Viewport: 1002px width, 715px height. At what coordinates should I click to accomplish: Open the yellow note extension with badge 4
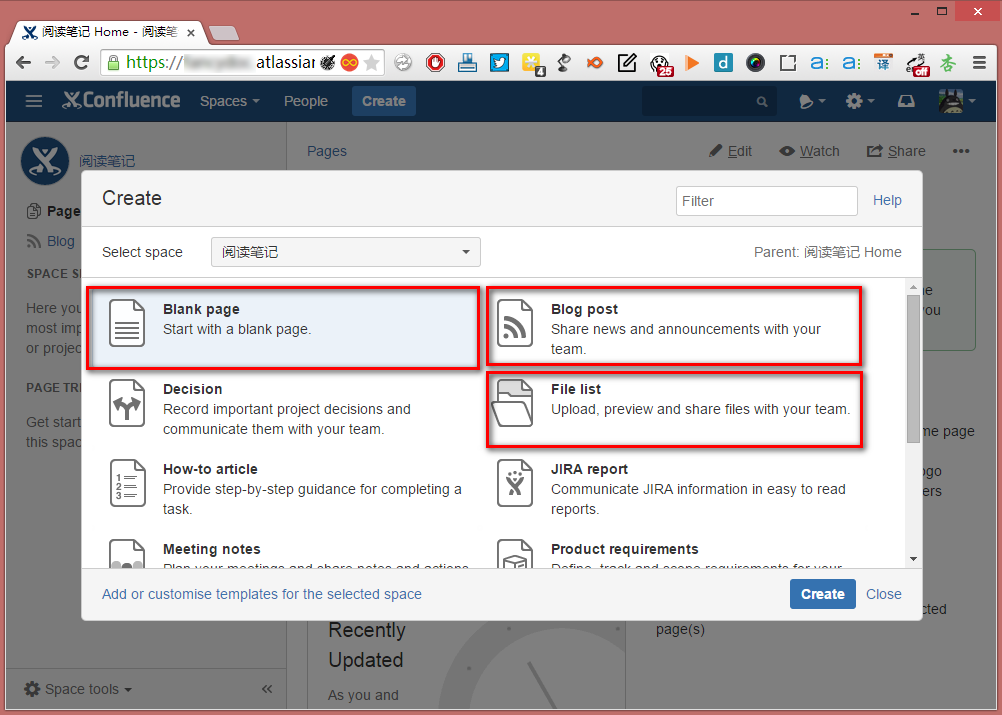pyautogui.click(x=532, y=63)
